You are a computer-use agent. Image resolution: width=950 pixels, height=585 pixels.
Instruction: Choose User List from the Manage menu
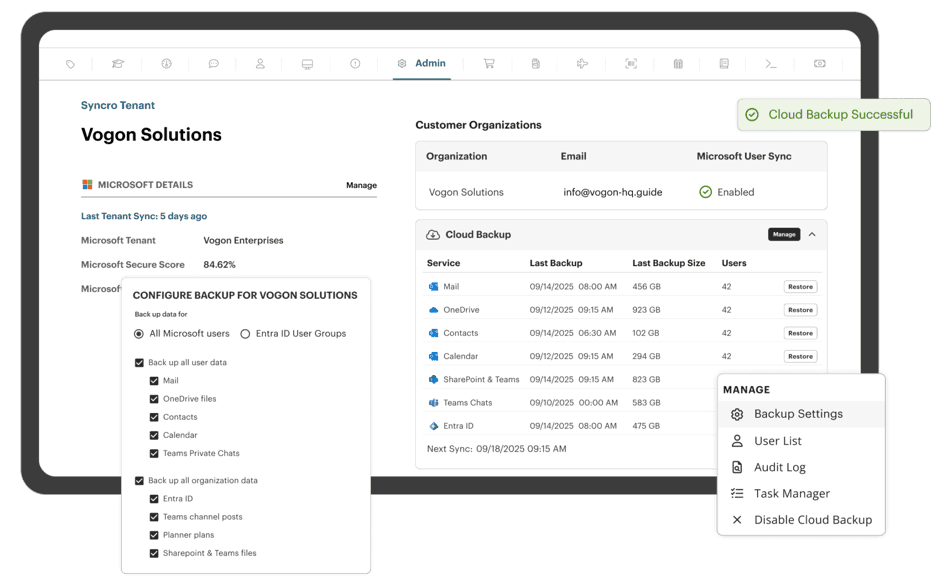801,441
